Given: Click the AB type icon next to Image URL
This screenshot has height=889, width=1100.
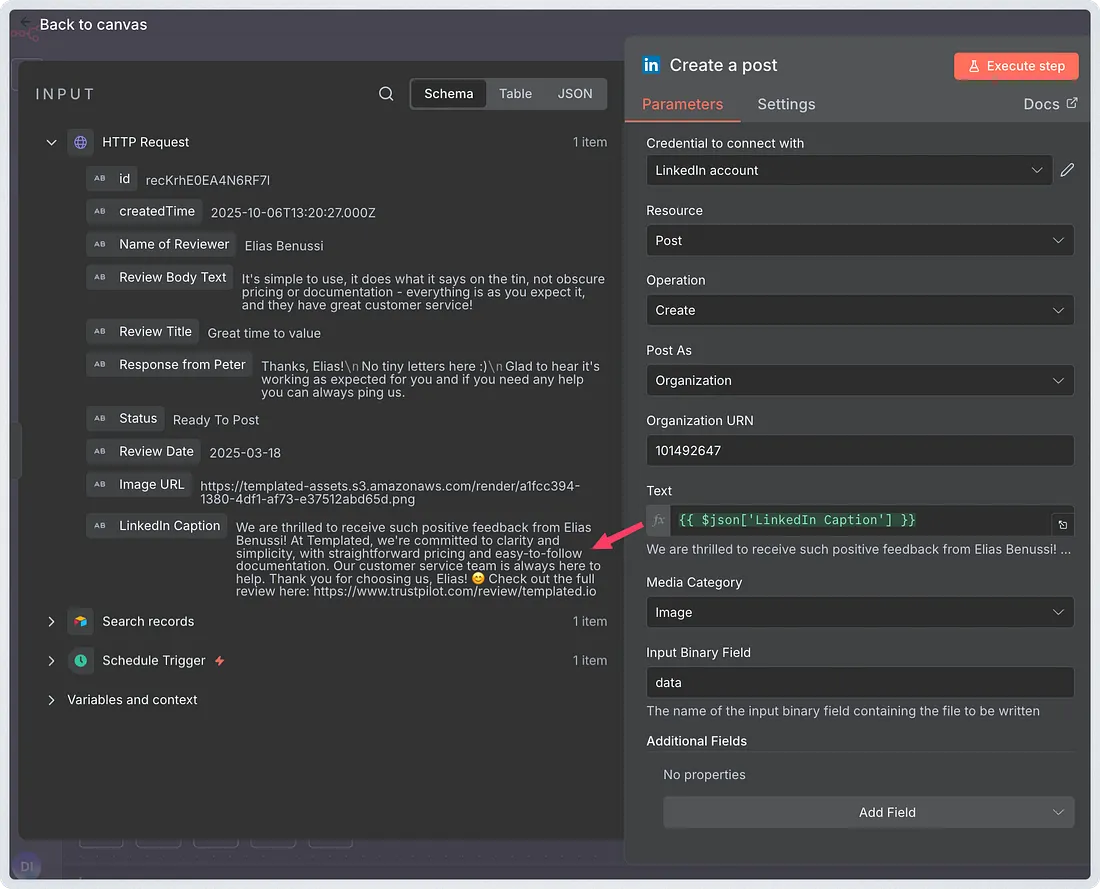Looking at the screenshot, I should point(100,484).
